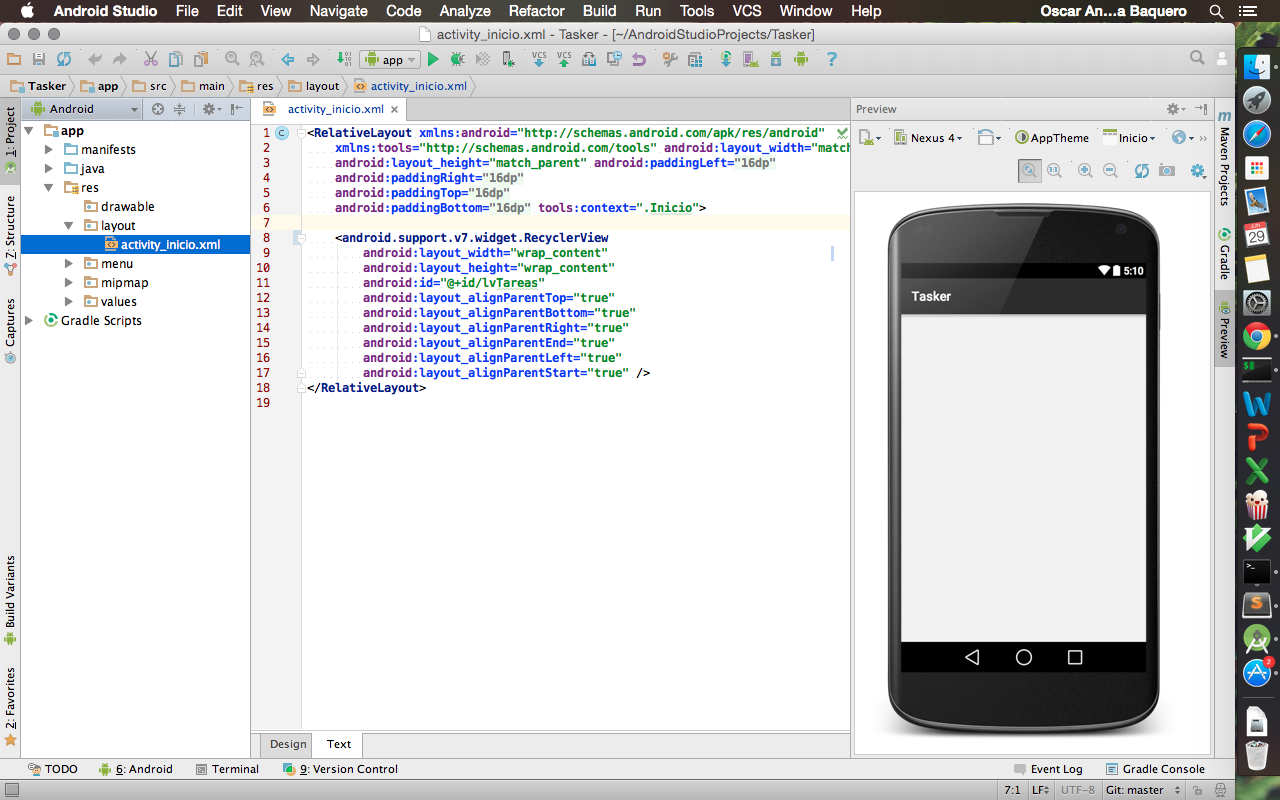Viewport: 1280px width, 800px height.
Task: Toggle the Gradle side panel
Action: point(1224,254)
